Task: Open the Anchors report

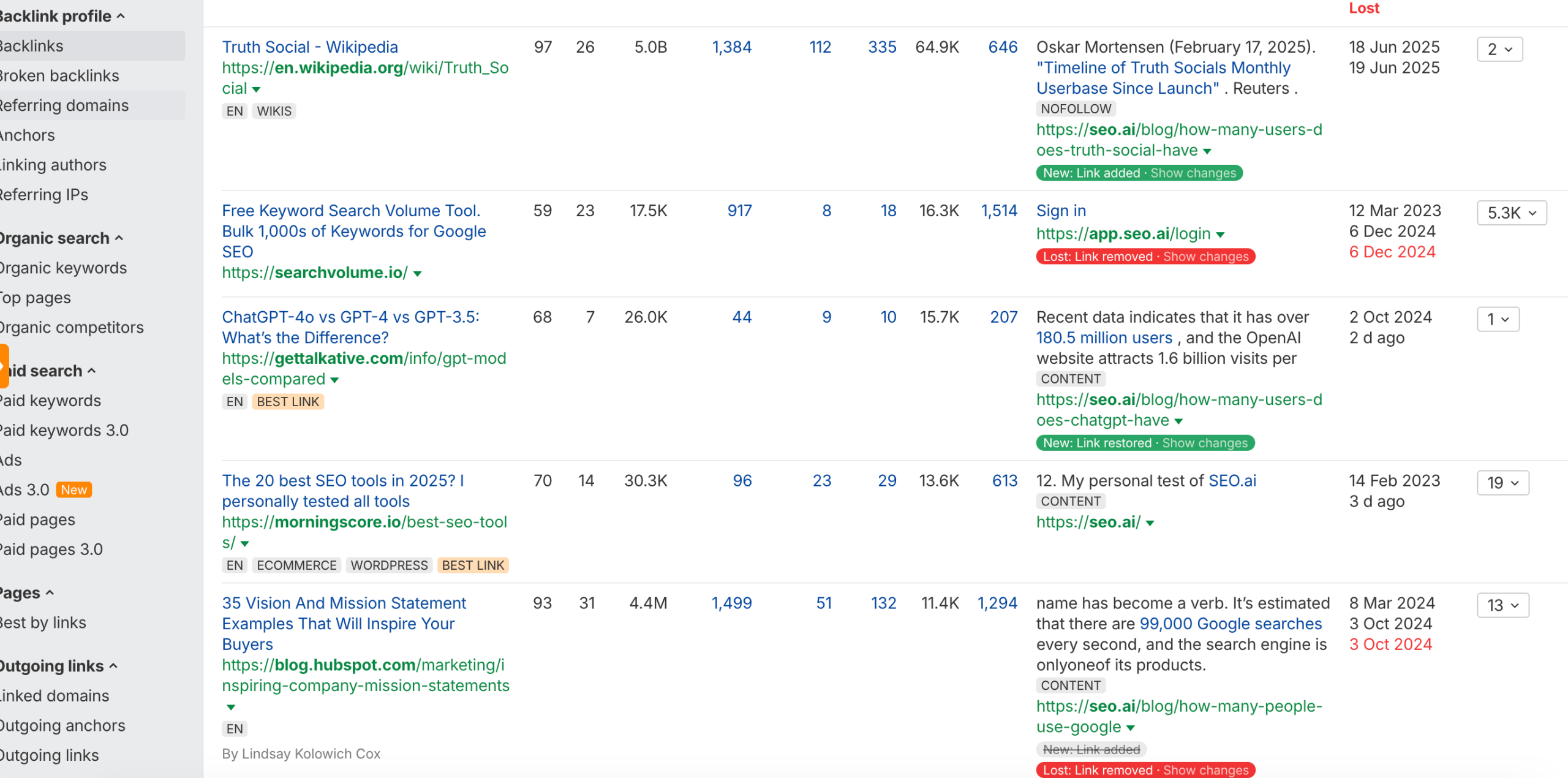Action: pos(27,135)
